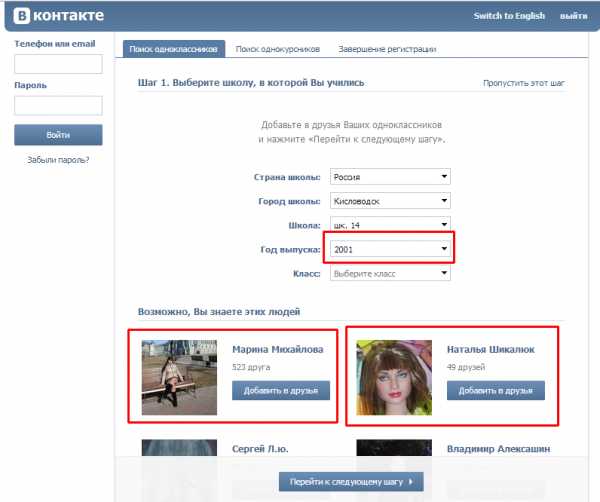This screenshot has width=600, height=502.
Task: Click the Войти login button
Action: click(58, 135)
